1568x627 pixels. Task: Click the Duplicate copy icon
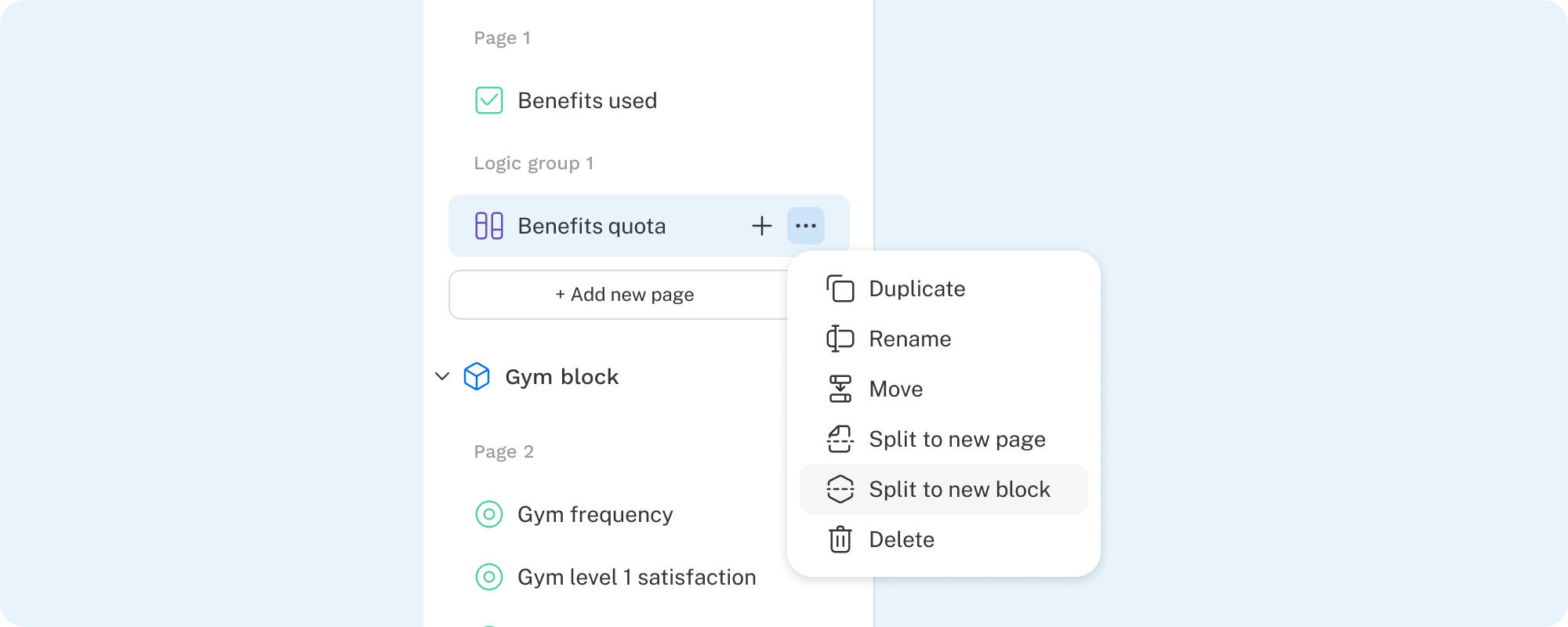[x=840, y=288]
